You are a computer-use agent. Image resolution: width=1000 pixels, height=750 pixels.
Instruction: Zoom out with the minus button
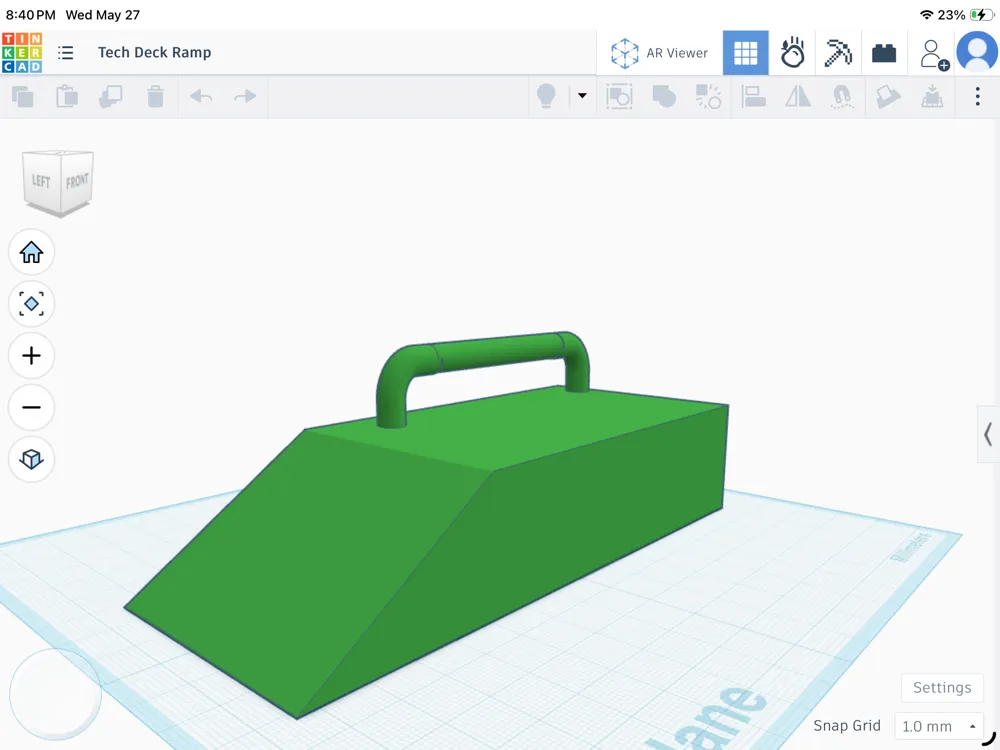point(31,408)
